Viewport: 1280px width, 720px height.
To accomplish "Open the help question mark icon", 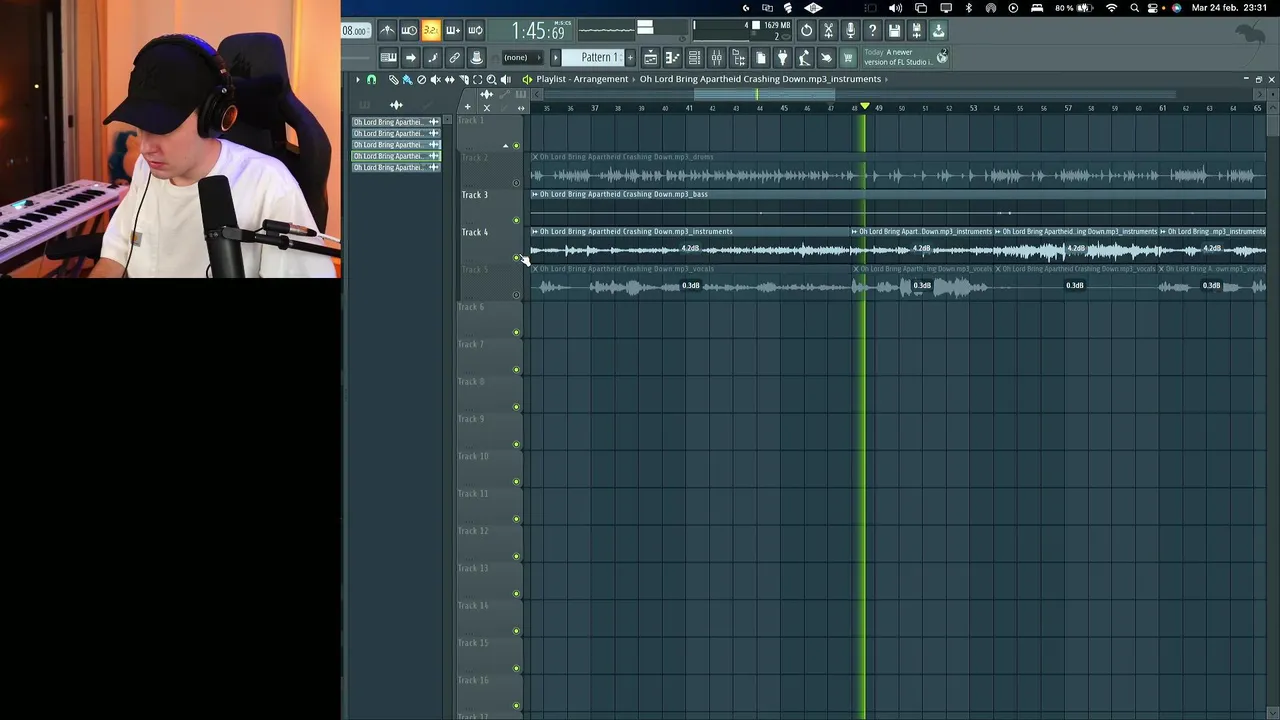I will click(872, 31).
